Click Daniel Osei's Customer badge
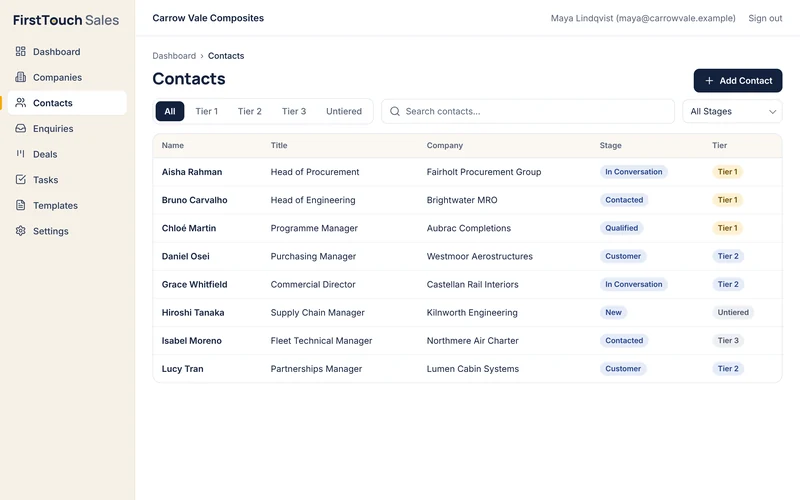 click(623, 256)
